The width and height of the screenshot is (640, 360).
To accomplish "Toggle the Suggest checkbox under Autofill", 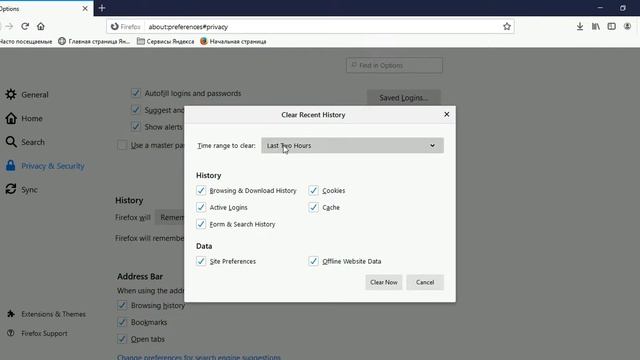I will [136, 110].
